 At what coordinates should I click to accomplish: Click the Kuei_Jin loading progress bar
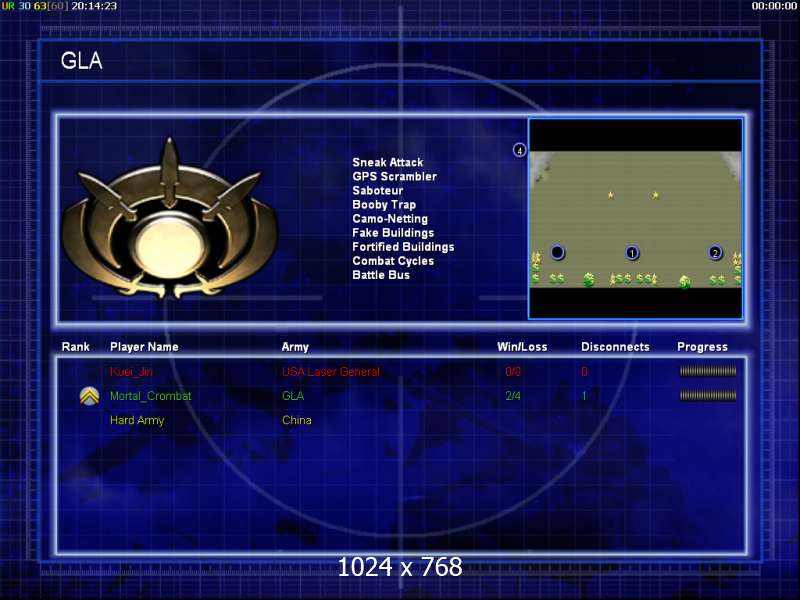pyautogui.click(x=708, y=371)
